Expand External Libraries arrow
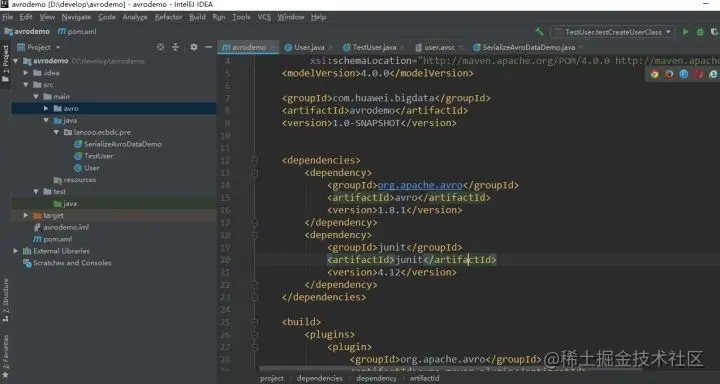Image resolution: width=720 pixels, height=384 pixels. (16, 251)
